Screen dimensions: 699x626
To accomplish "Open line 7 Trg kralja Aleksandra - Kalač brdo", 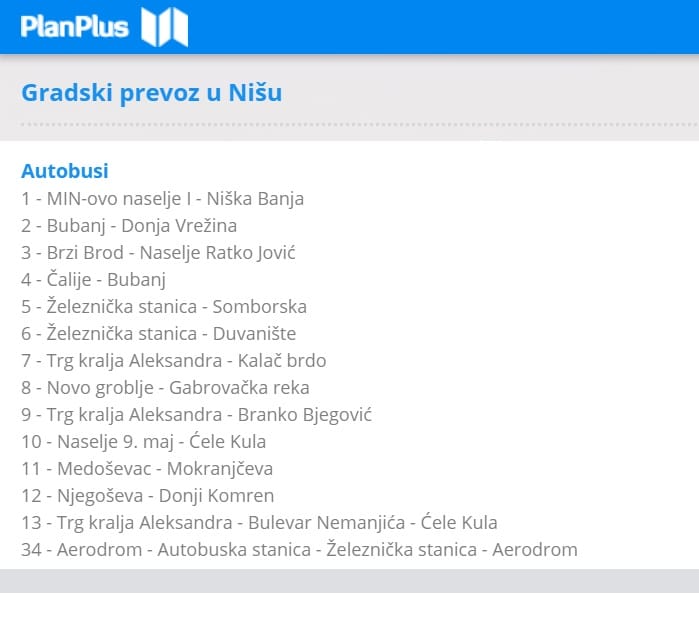I will [173, 360].
